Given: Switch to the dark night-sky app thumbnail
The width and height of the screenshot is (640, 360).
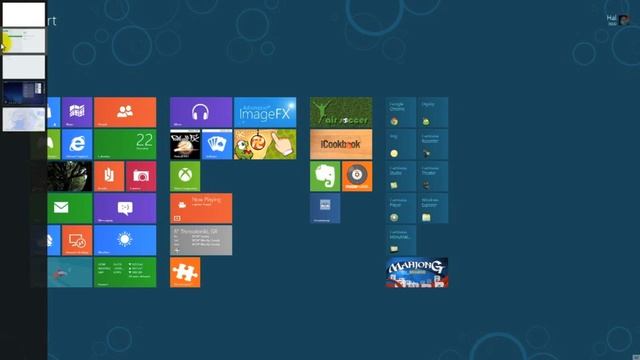Looking at the screenshot, I should 24,93.
